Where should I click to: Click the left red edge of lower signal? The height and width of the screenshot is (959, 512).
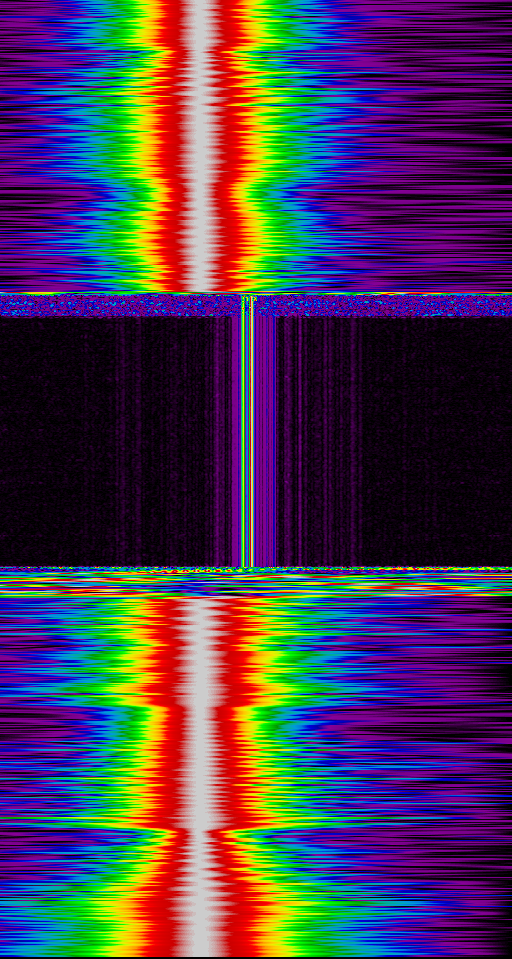(x=166, y=777)
